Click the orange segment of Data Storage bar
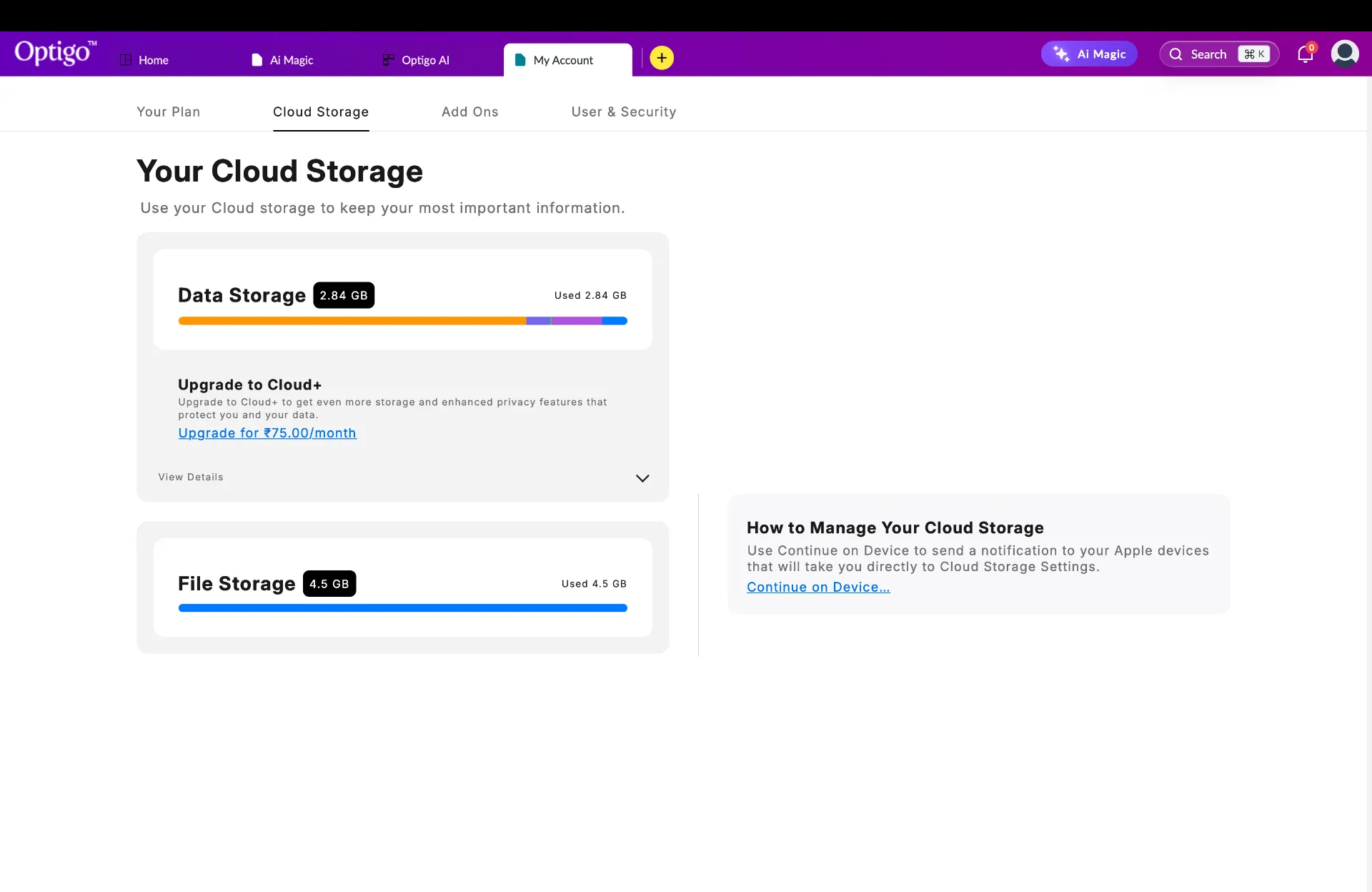 (352, 321)
